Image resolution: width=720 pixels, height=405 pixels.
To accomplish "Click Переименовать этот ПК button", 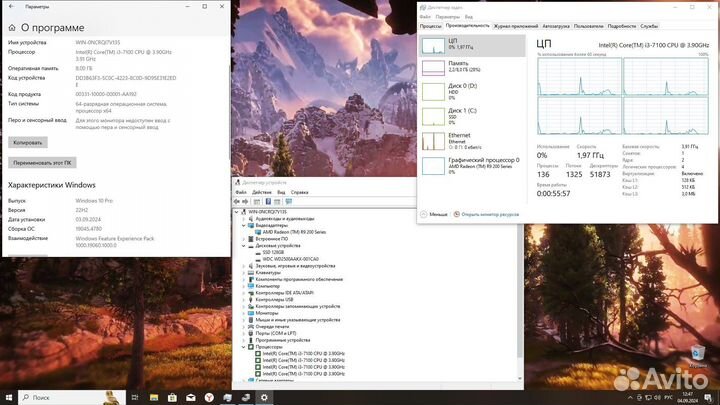I will 42,162.
